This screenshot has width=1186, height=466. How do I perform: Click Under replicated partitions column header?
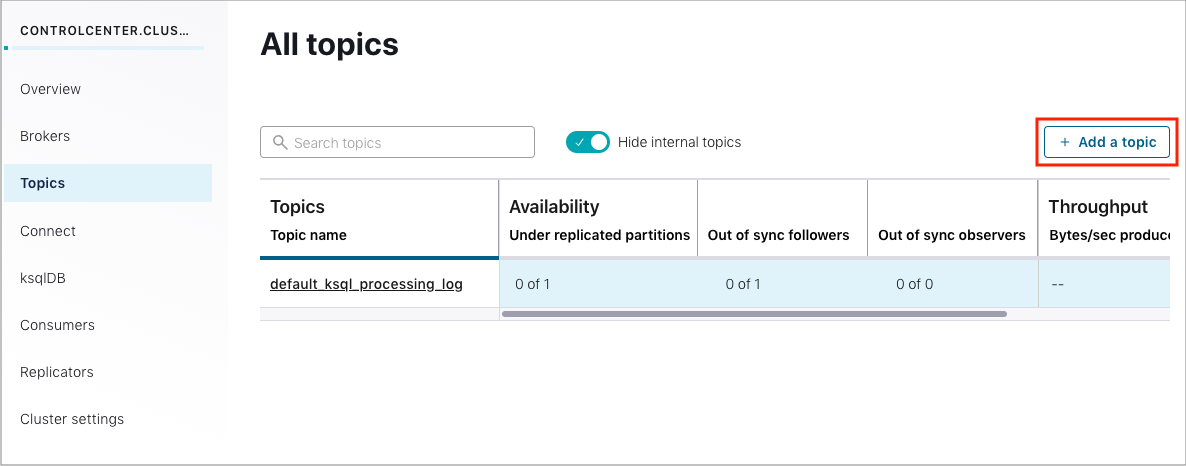coord(599,235)
